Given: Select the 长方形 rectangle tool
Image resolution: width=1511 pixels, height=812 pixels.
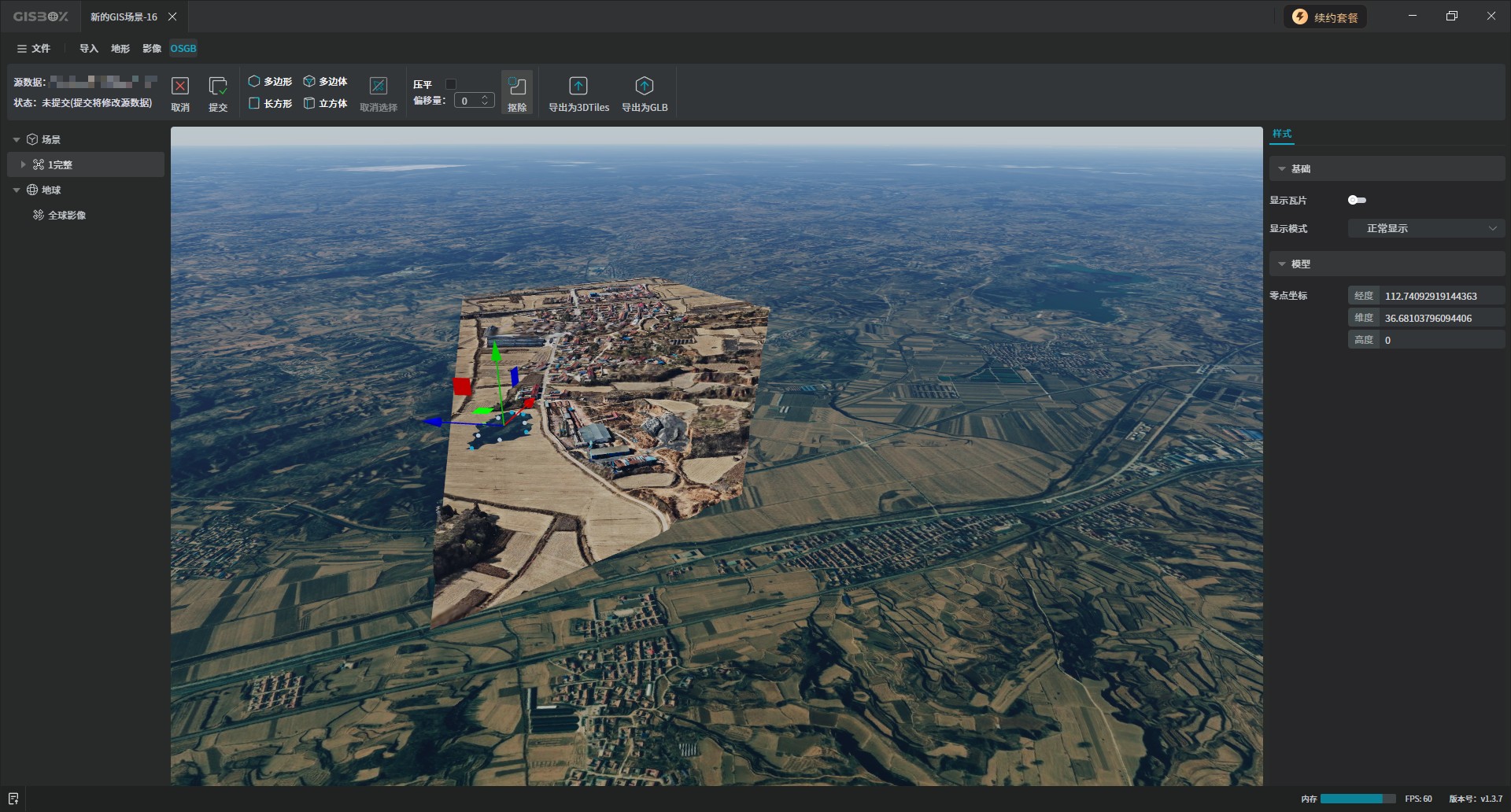Looking at the screenshot, I should coord(270,104).
